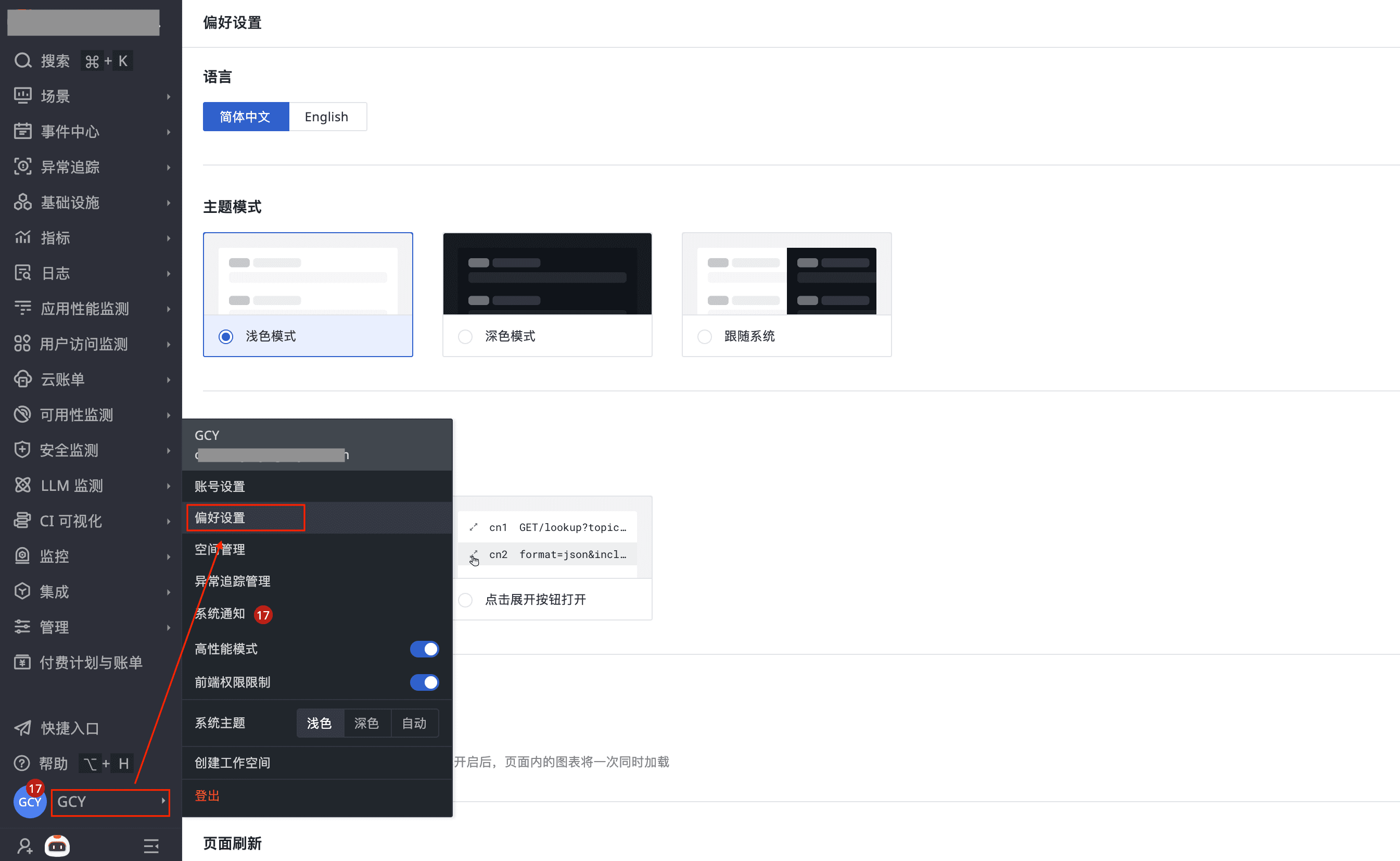Click 登出 to log out

207,795
